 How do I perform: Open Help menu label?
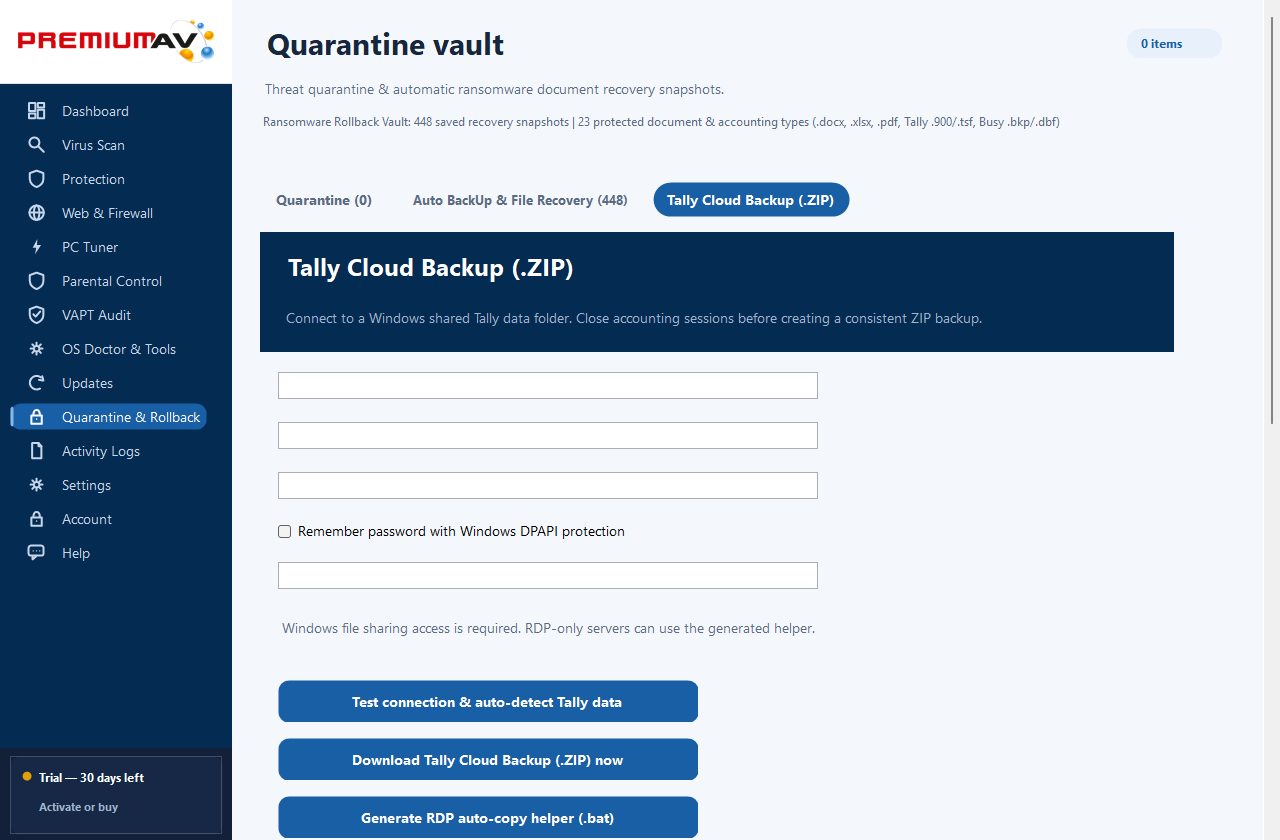click(76, 553)
